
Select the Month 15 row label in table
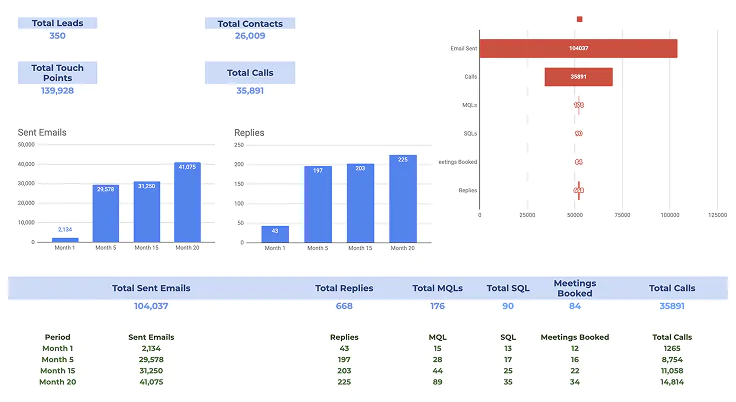click(x=58, y=371)
